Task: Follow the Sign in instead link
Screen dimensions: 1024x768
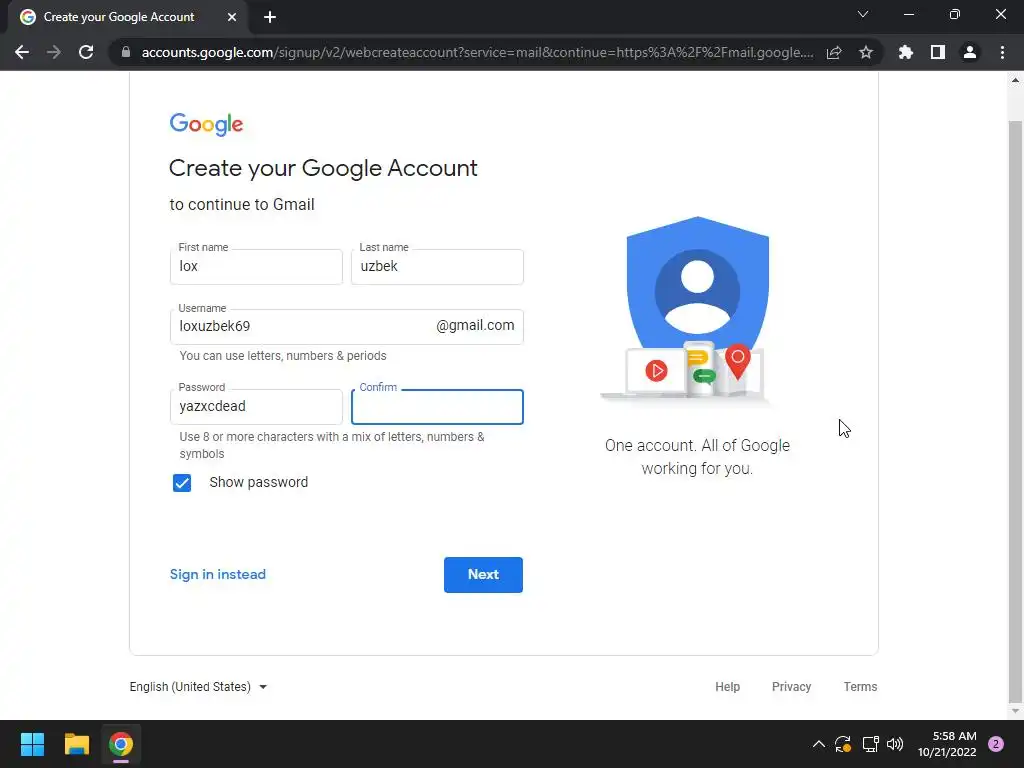Action: [x=217, y=574]
